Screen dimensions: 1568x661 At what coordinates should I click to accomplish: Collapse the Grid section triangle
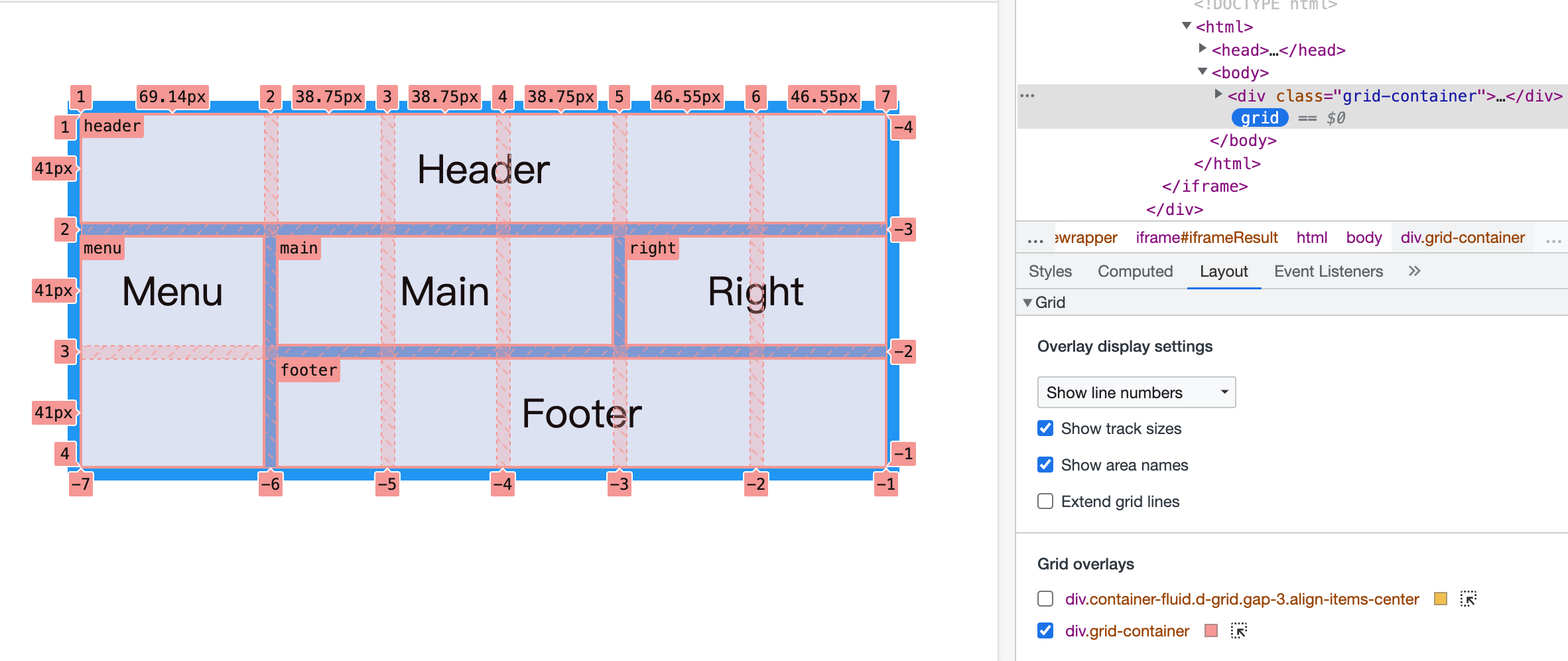click(1027, 303)
